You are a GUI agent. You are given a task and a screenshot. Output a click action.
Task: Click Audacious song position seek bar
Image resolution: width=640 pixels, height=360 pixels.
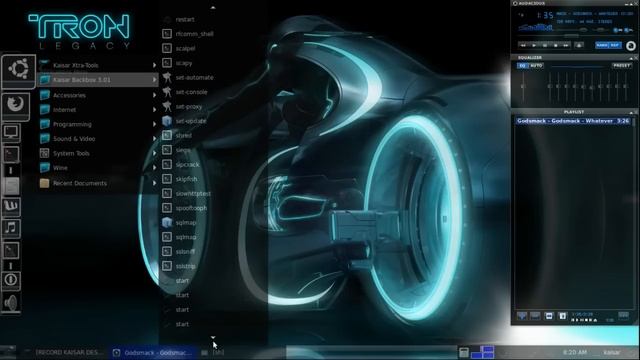(575, 36)
